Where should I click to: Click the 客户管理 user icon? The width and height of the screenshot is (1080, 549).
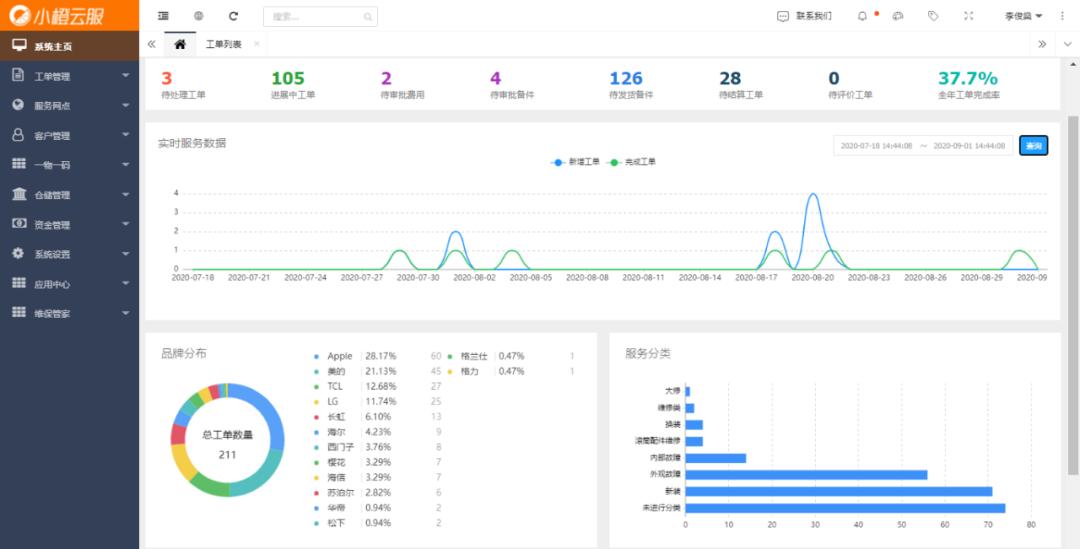pyautogui.click(x=19, y=135)
